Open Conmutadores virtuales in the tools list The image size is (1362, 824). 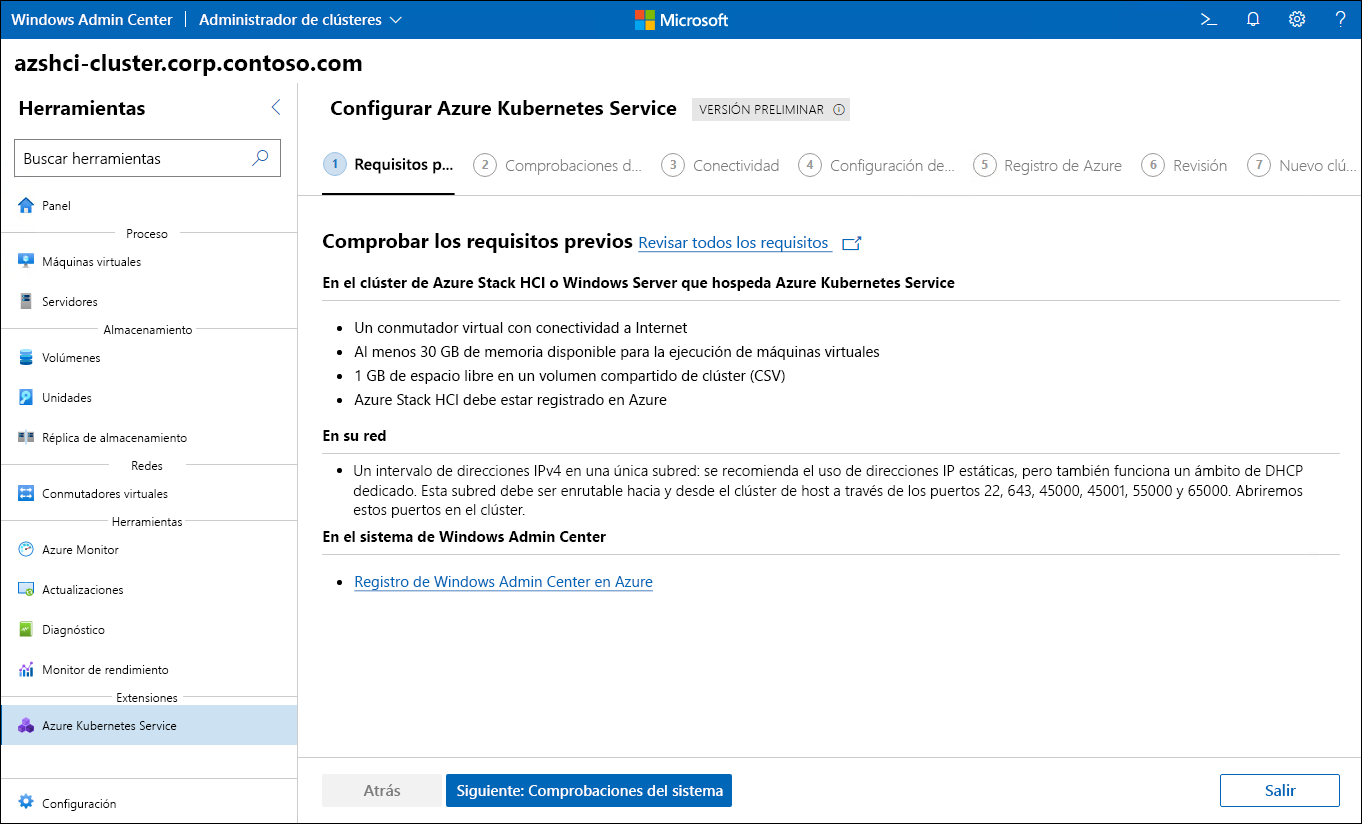click(149, 493)
